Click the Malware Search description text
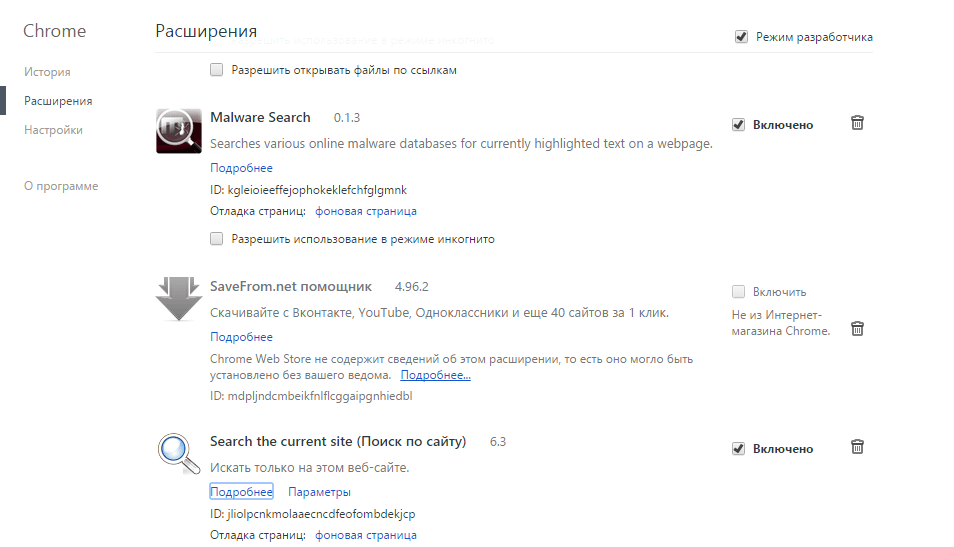 point(461,144)
